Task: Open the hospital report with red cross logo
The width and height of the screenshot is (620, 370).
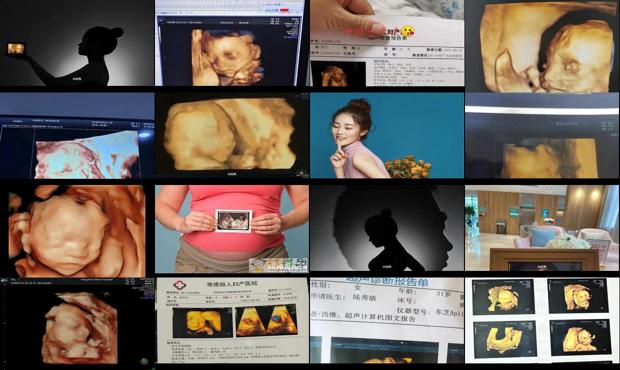Action: [x=232, y=321]
